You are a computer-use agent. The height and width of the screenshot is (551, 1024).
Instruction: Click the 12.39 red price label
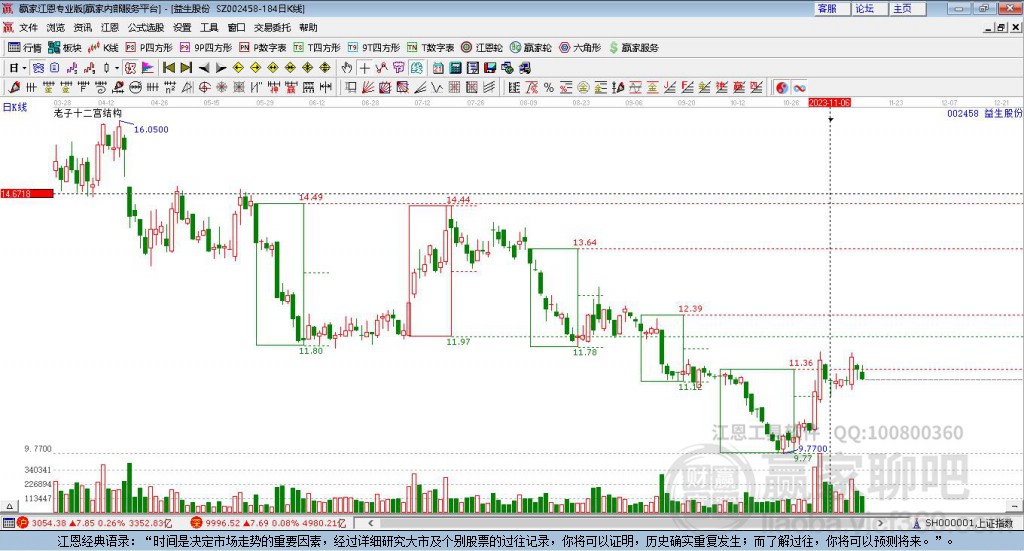pyautogui.click(x=690, y=309)
